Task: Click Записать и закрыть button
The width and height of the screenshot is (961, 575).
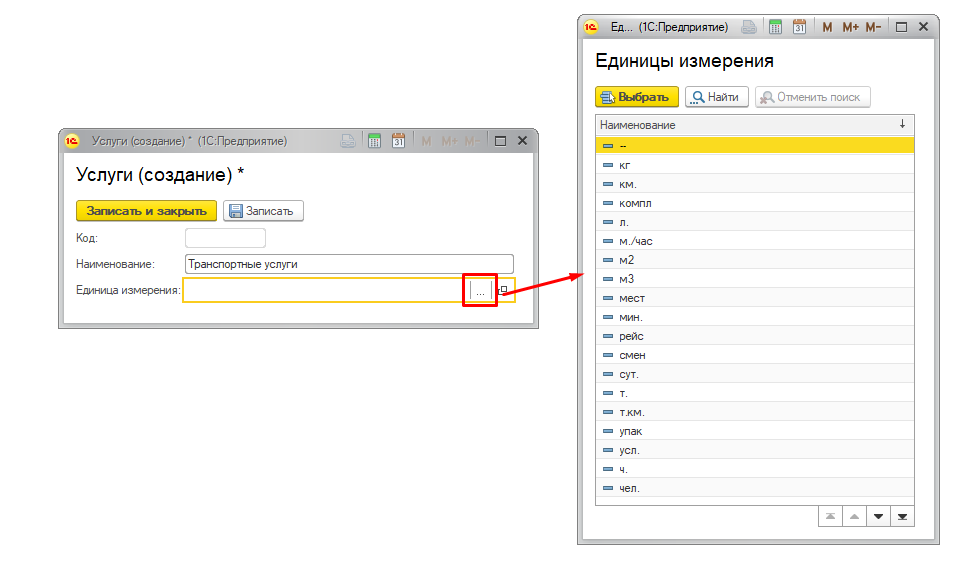Action: (146, 211)
